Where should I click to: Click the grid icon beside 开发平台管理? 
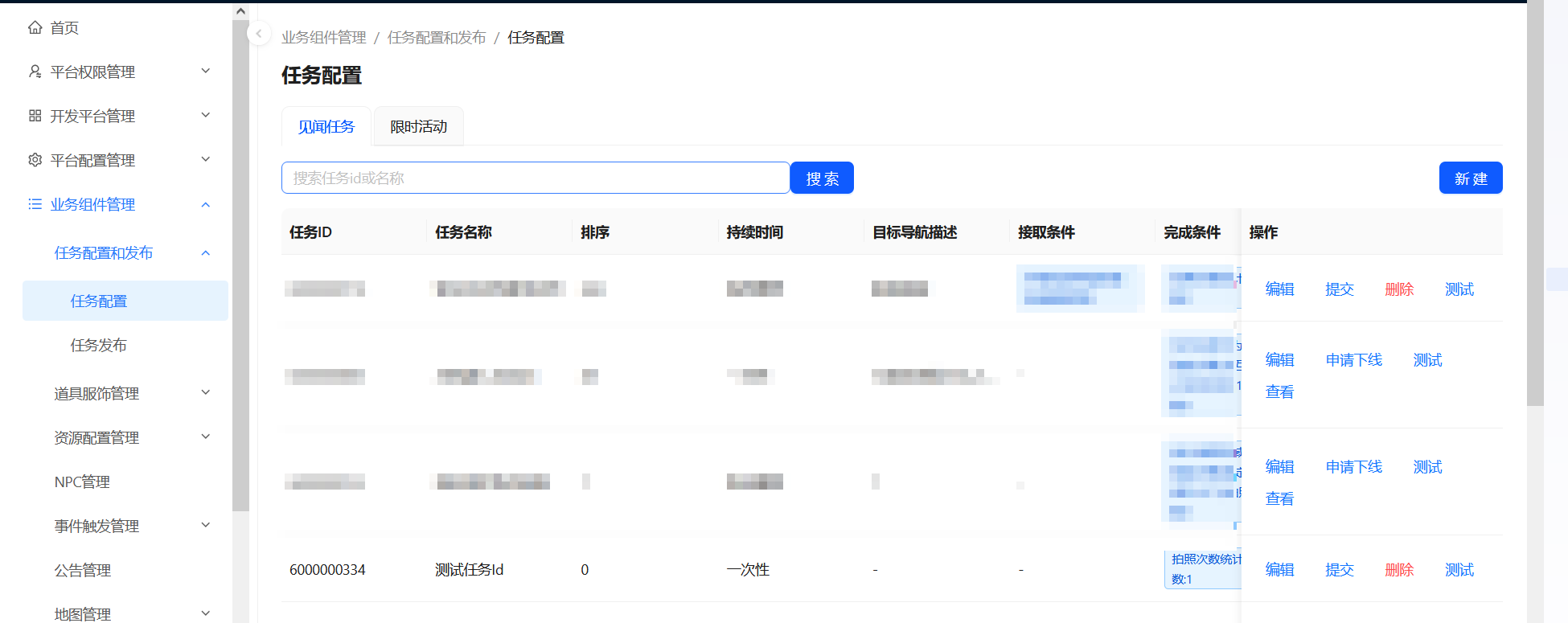[35, 117]
